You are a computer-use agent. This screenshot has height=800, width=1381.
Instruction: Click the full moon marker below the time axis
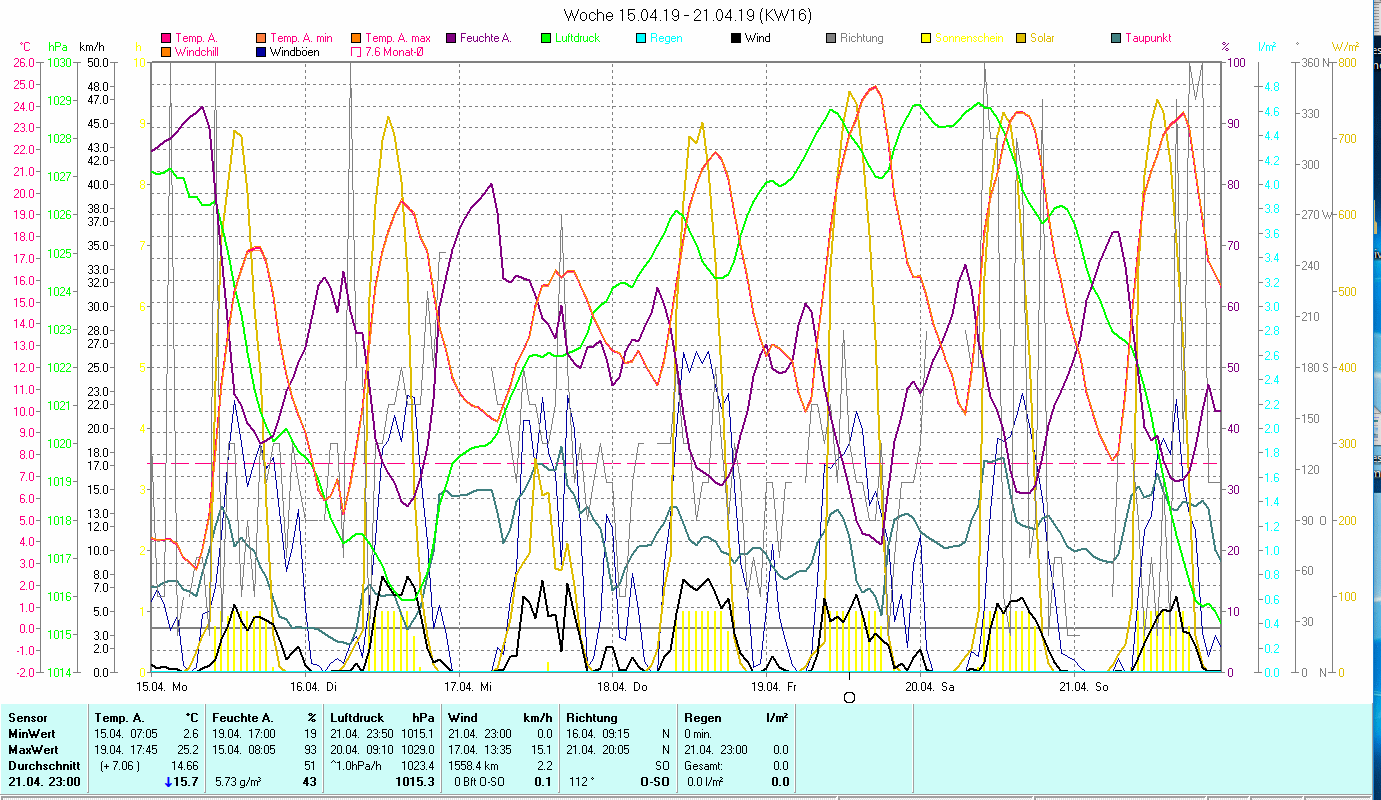point(850,697)
